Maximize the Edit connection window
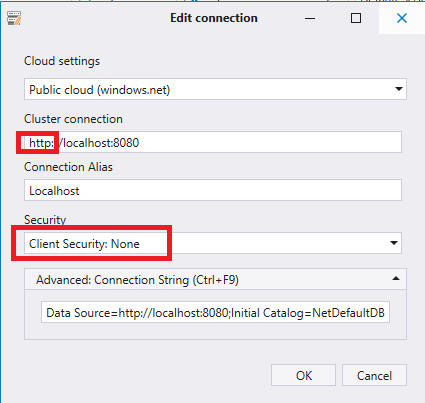The image size is (425, 403). 356,18
